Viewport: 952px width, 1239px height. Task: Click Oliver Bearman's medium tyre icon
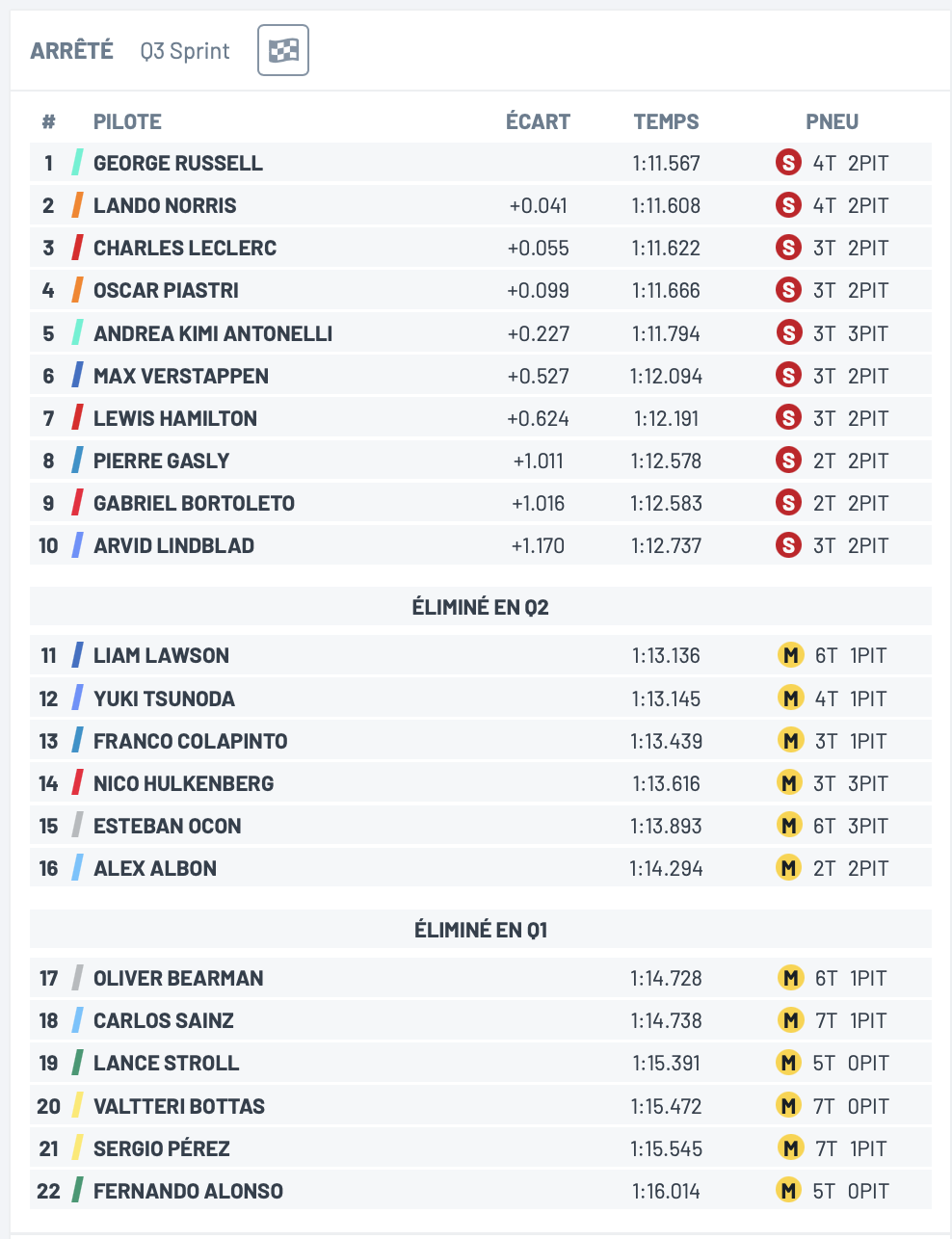(790, 978)
